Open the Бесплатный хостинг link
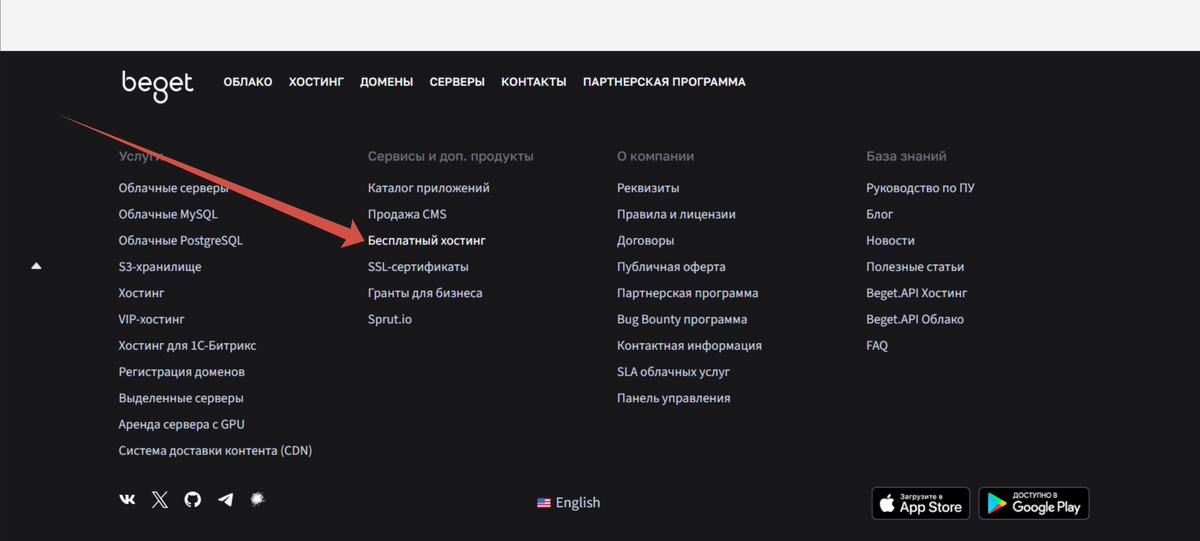This screenshot has height=541, width=1200. [x=427, y=241]
